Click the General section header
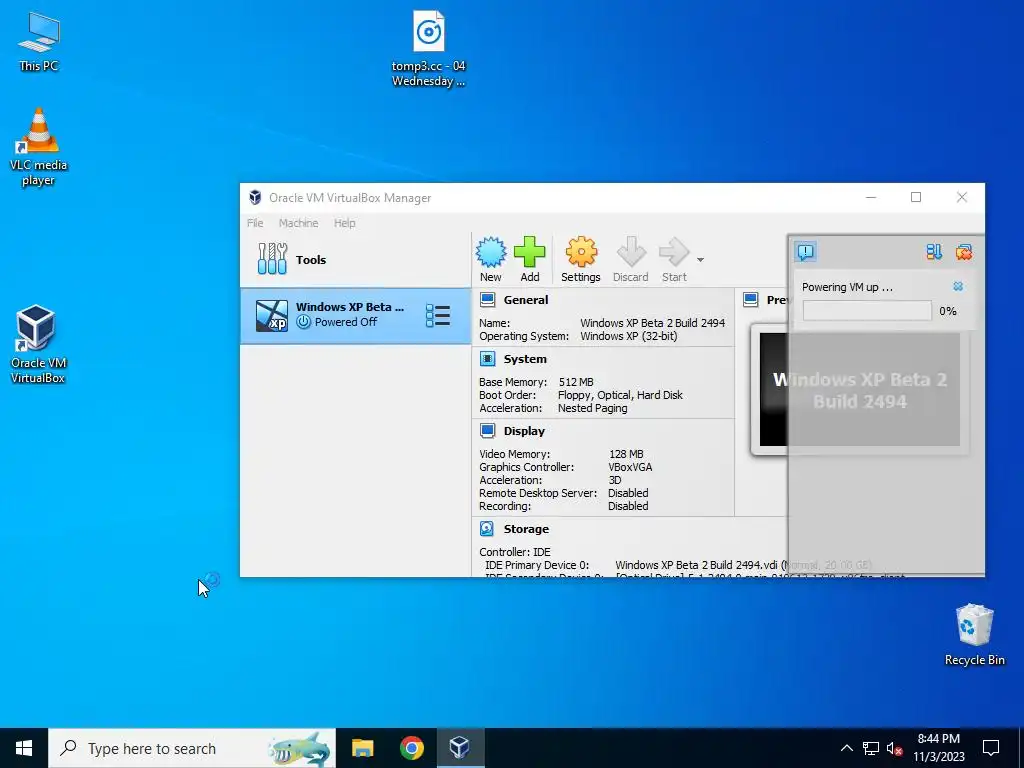Screen dimensions: 1024x768 pyautogui.click(x=526, y=300)
